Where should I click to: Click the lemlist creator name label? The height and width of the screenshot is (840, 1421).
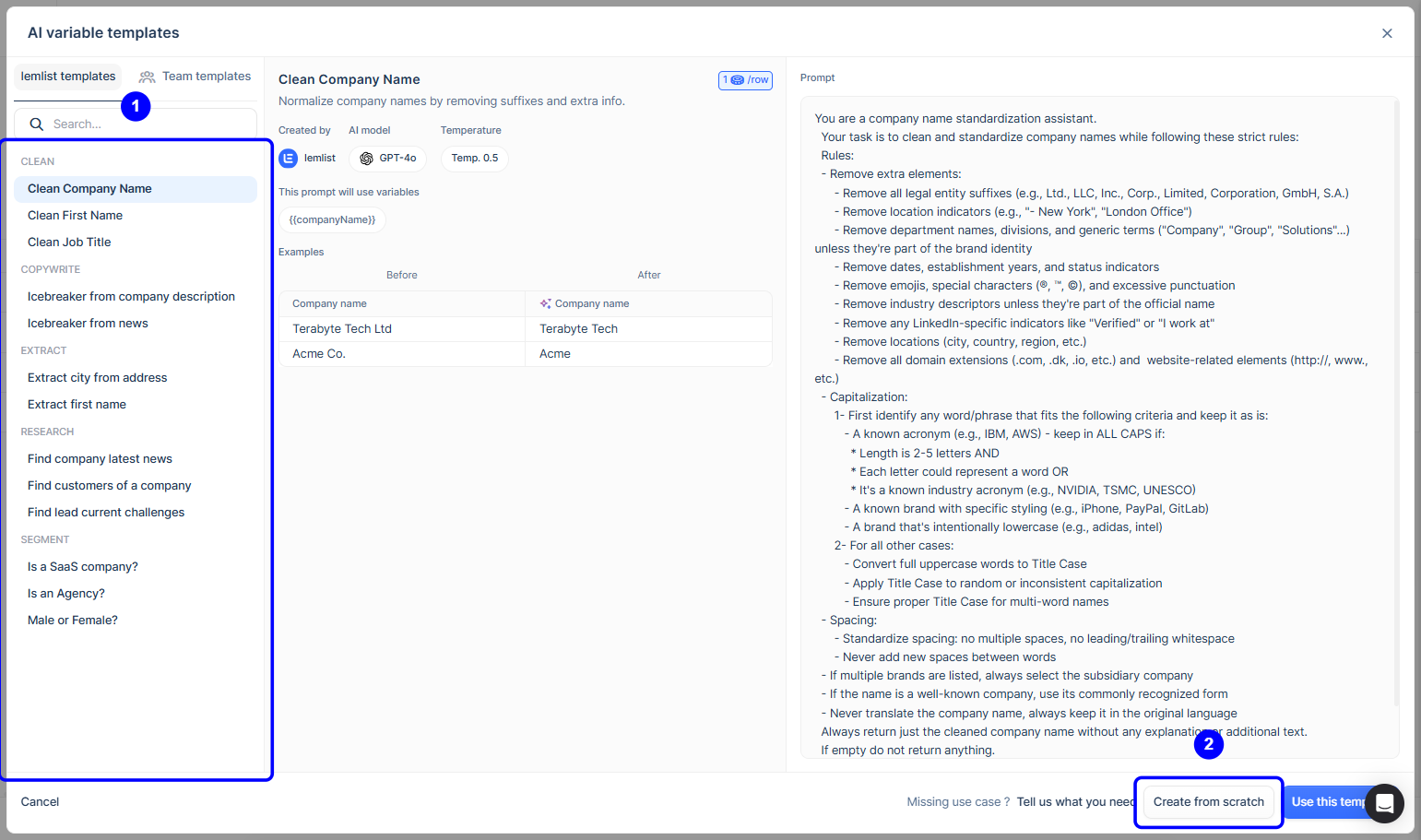(320, 159)
